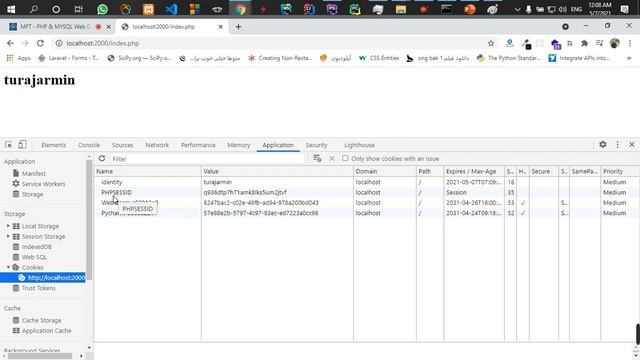
Task: Click the inspect element picker icon
Action: click(9, 145)
